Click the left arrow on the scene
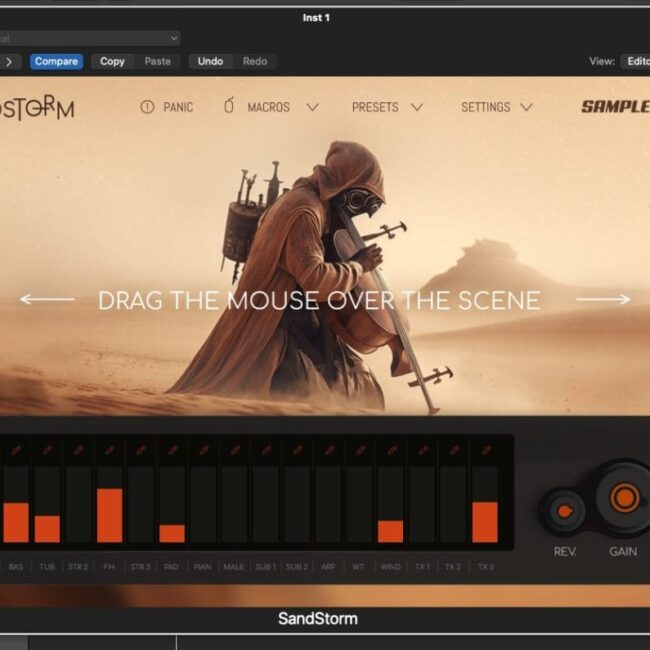The height and width of the screenshot is (650, 650). point(47,299)
